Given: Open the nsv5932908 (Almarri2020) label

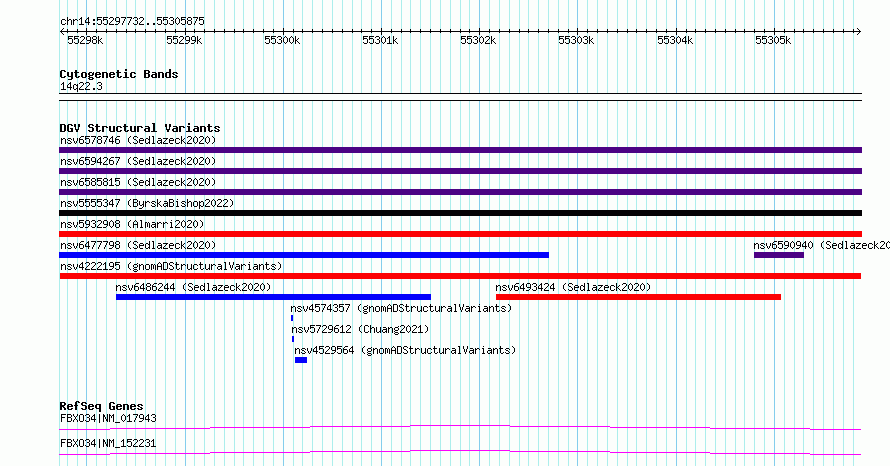Looking at the screenshot, I should pos(132,224).
